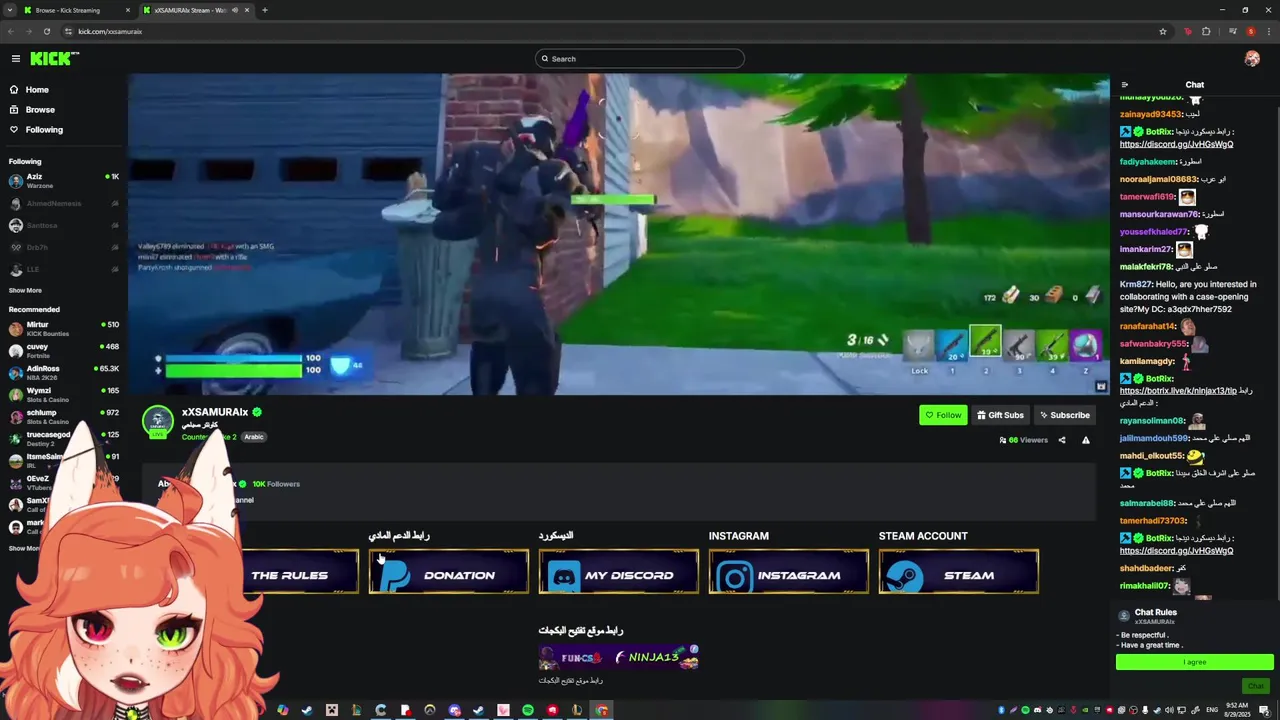Click the Kick logo

tap(54, 59)
